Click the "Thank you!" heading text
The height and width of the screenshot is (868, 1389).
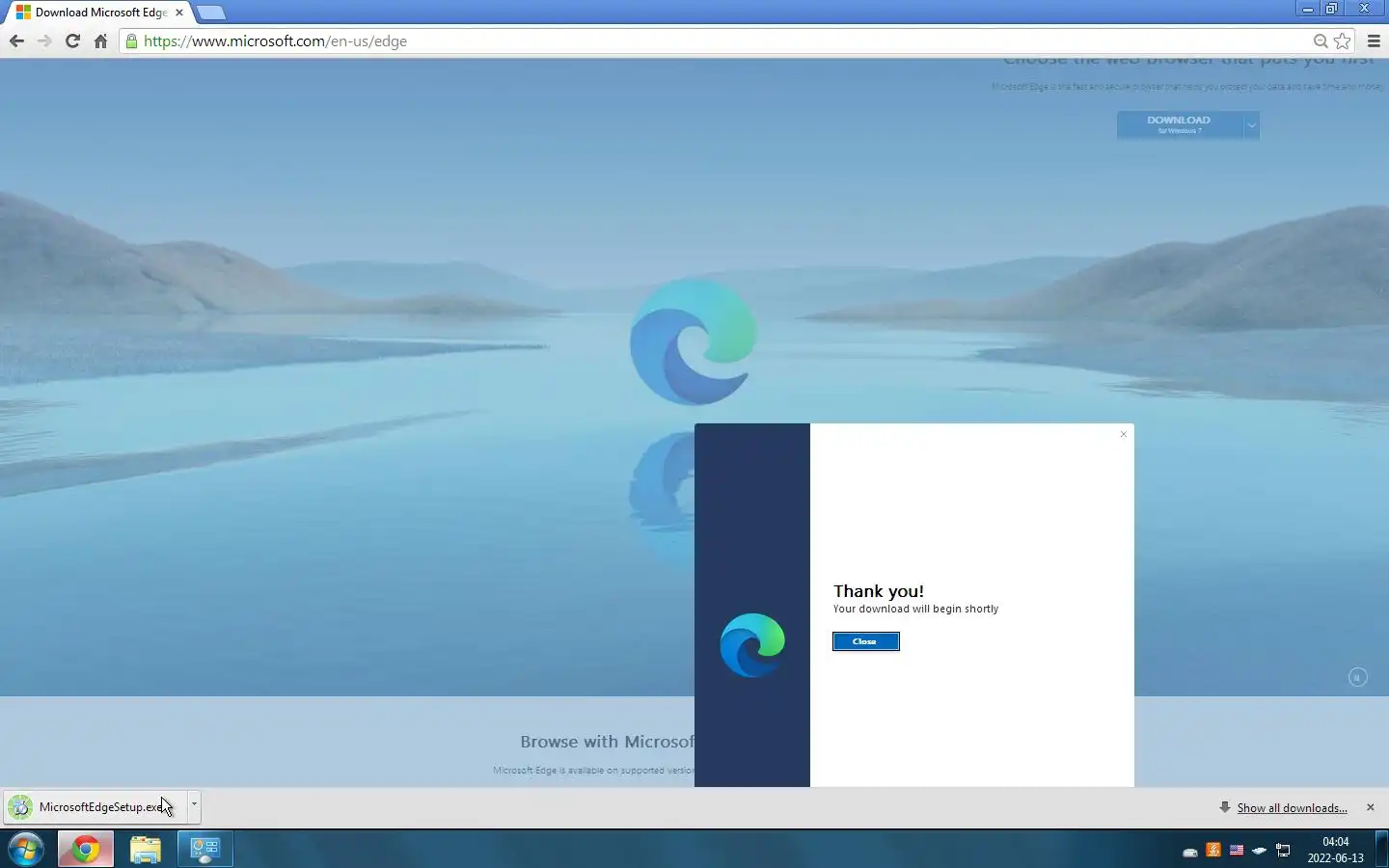[x=878, y=591]
